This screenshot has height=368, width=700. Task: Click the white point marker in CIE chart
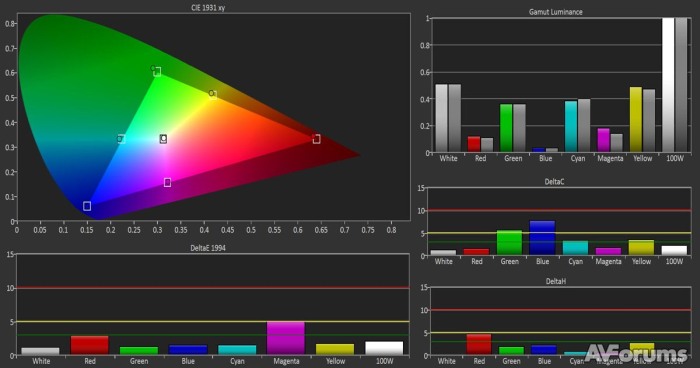(163, 139)
